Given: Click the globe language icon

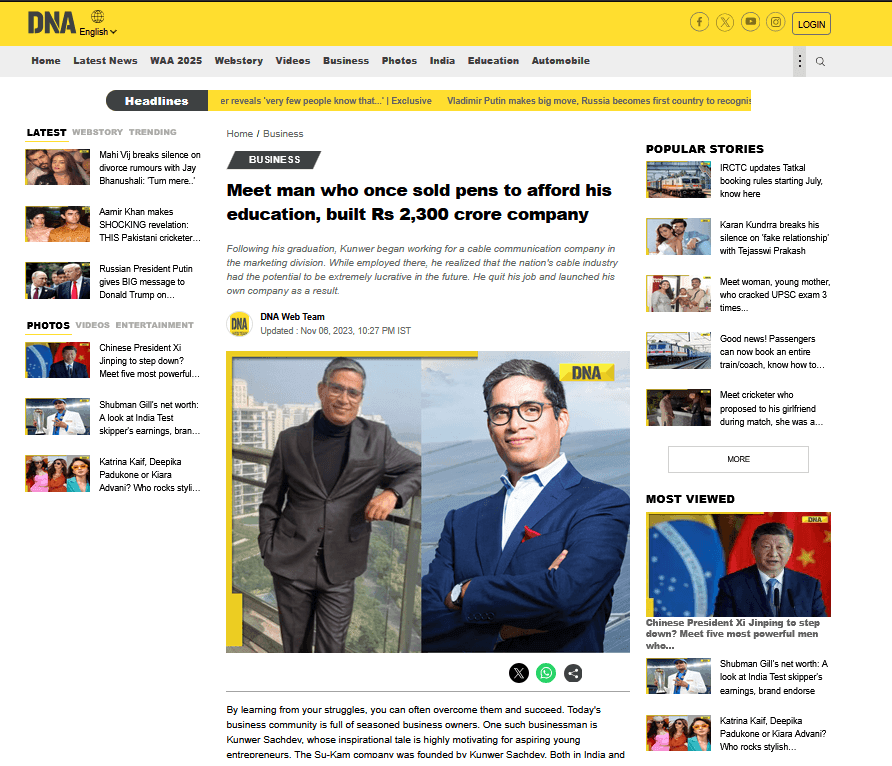Looking at the screenshot, I should (98, 16).
